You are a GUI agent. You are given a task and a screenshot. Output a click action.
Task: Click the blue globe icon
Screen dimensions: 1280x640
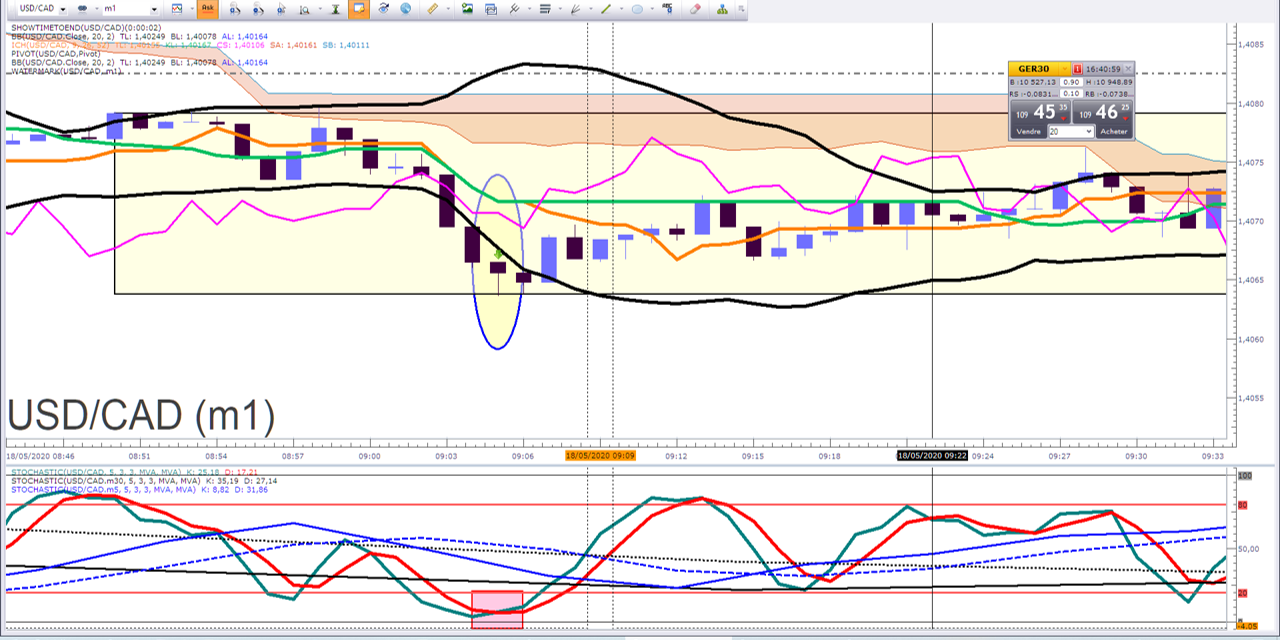tap(406, 9)
